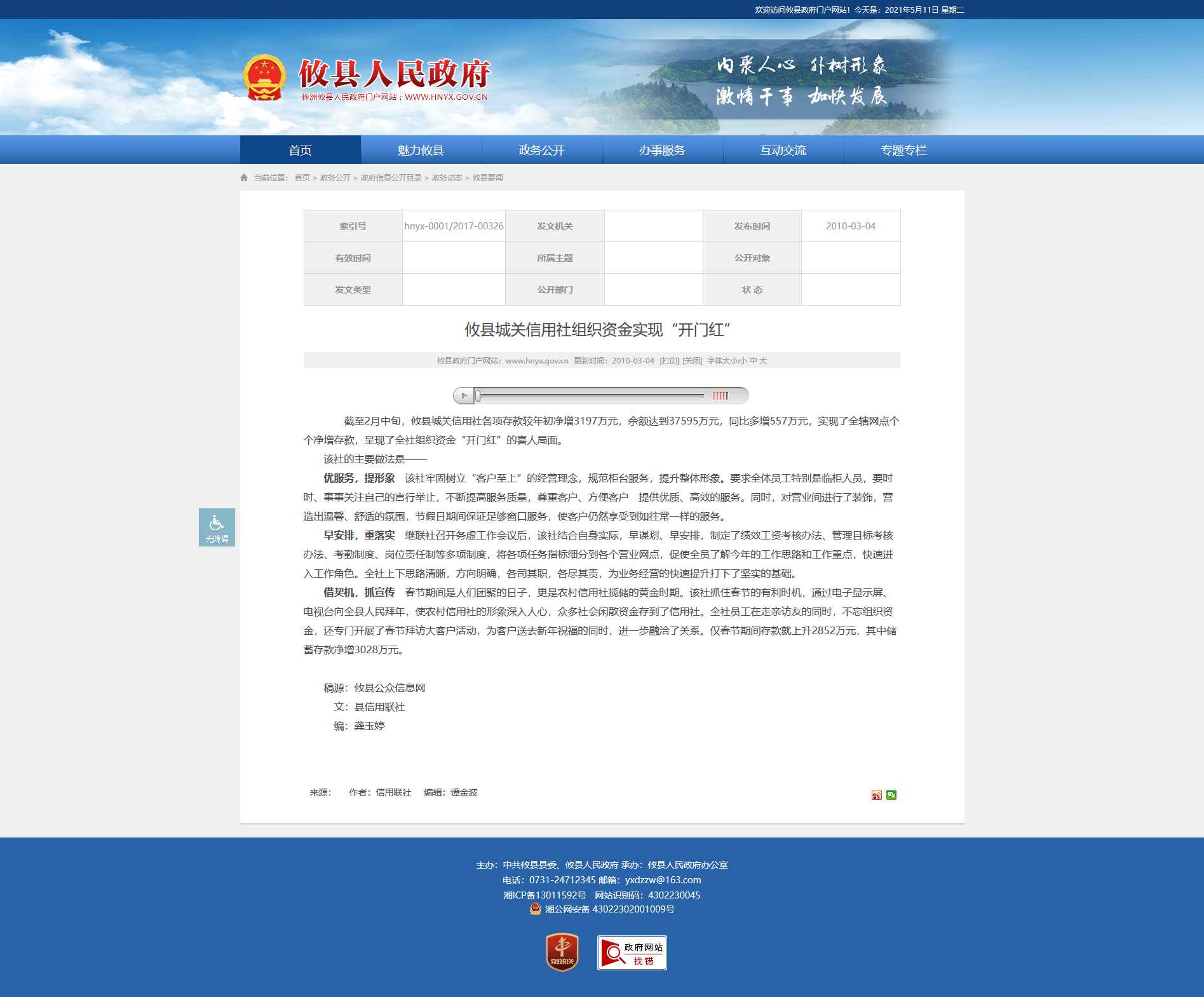Click the audio player volume bars

pyautogui.click(x=720, y=396)
